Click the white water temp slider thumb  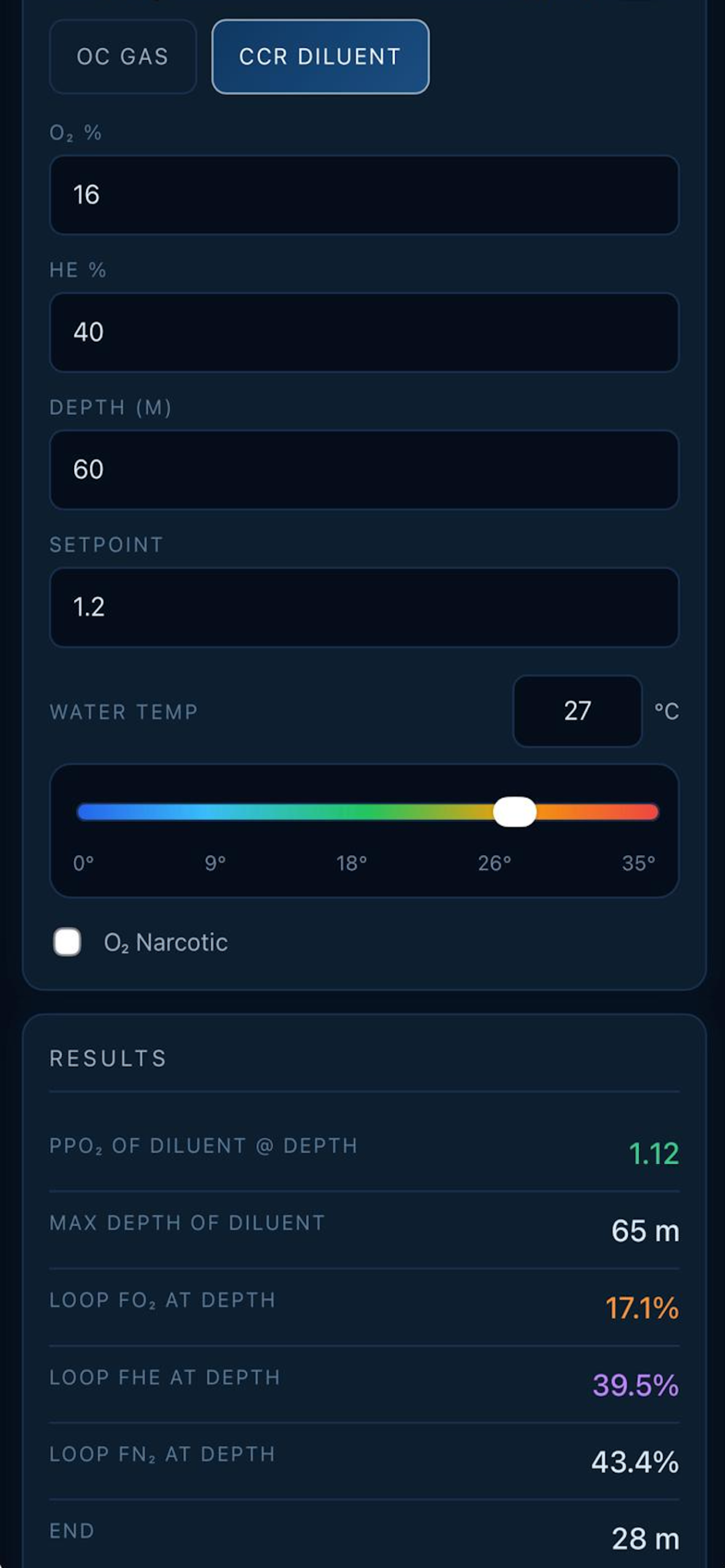515,812
